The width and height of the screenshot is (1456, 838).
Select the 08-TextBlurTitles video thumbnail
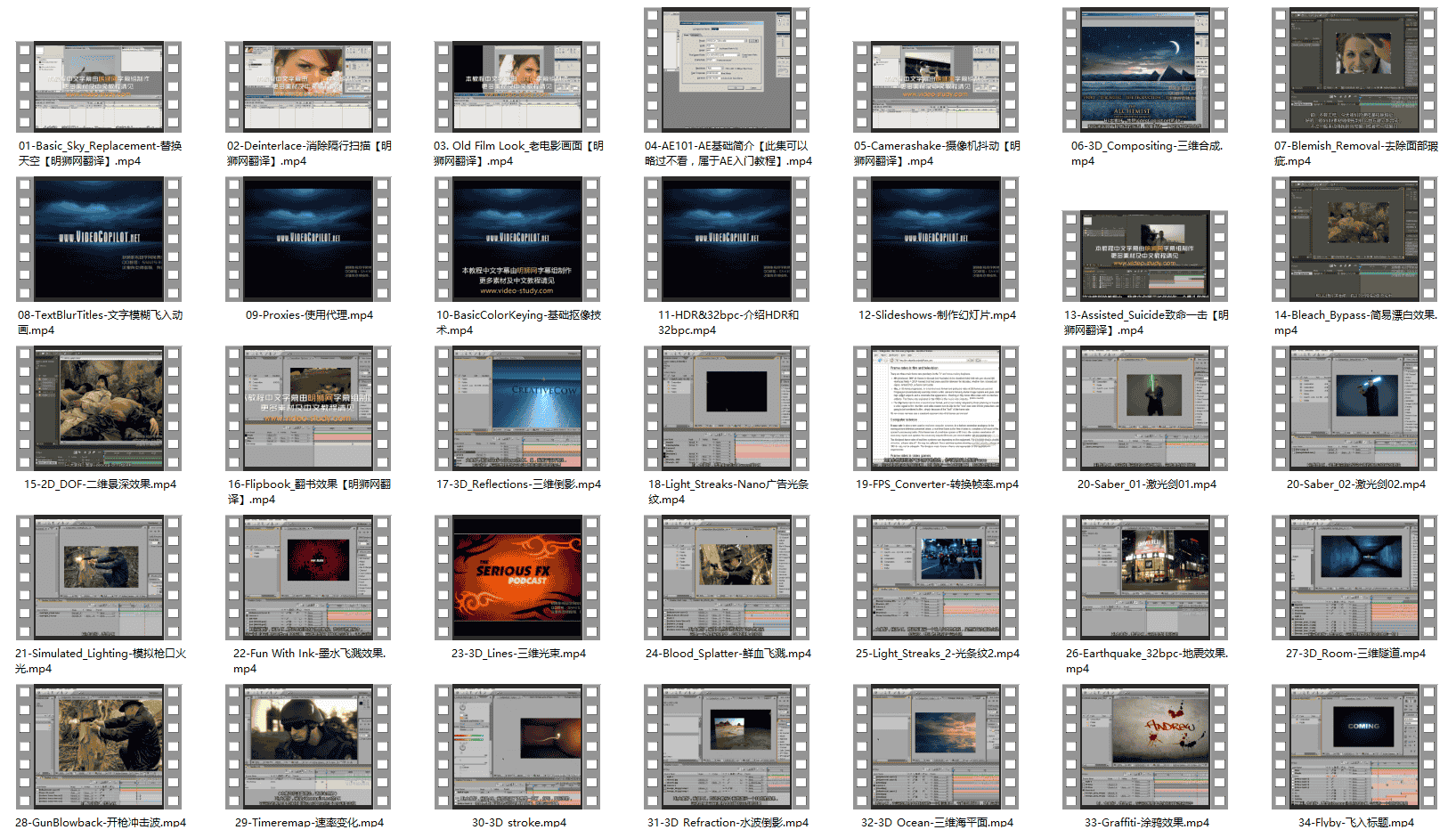point(99,239)
